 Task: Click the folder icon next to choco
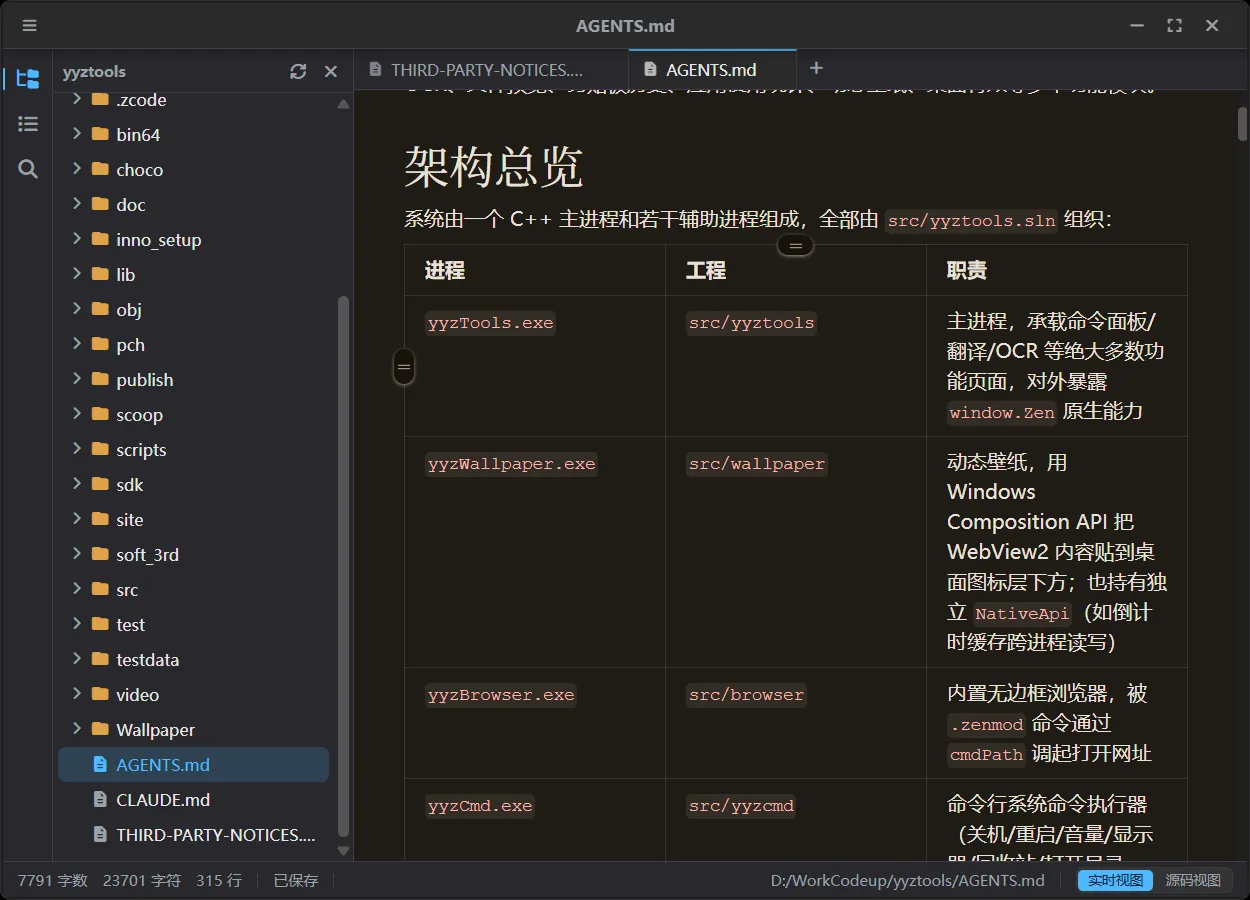coord(100,169)
